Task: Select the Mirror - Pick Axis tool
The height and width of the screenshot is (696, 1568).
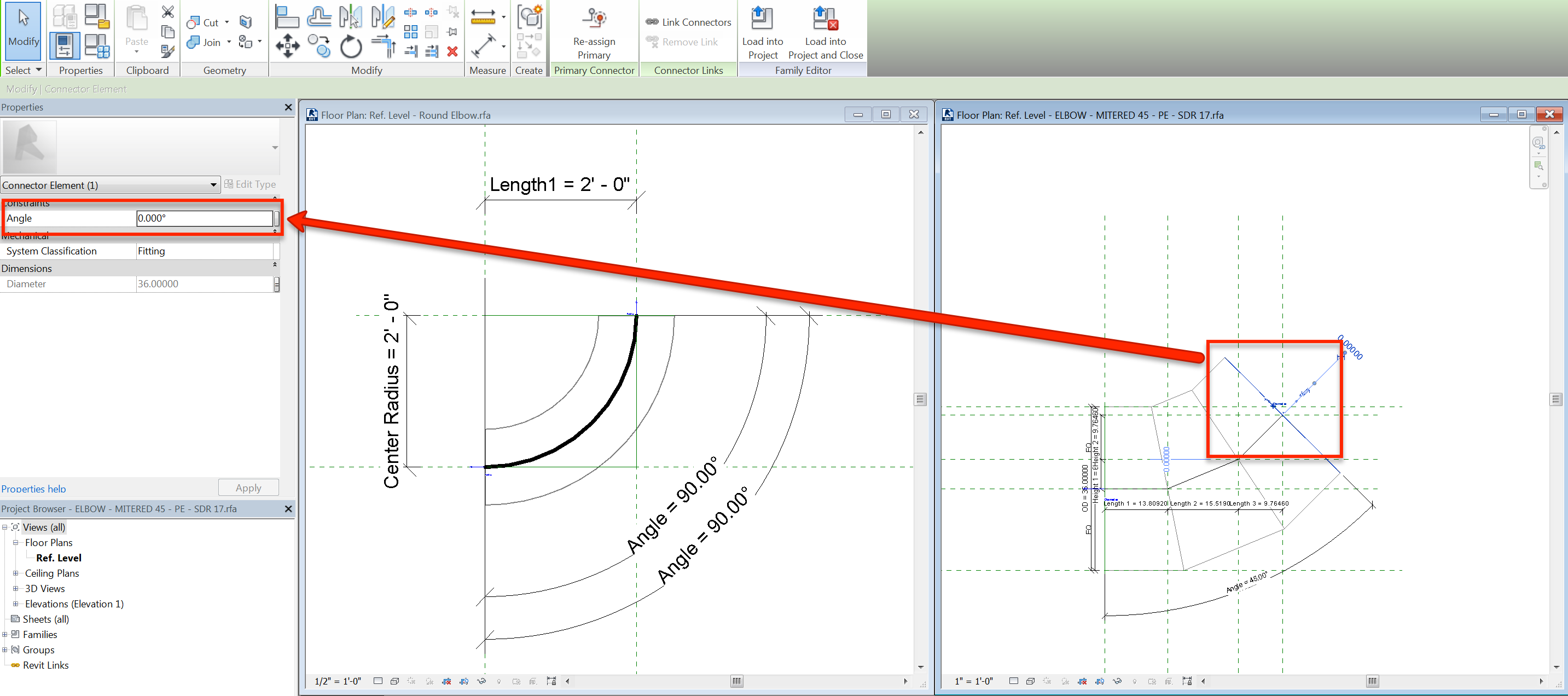Action: tap(351, 16)
